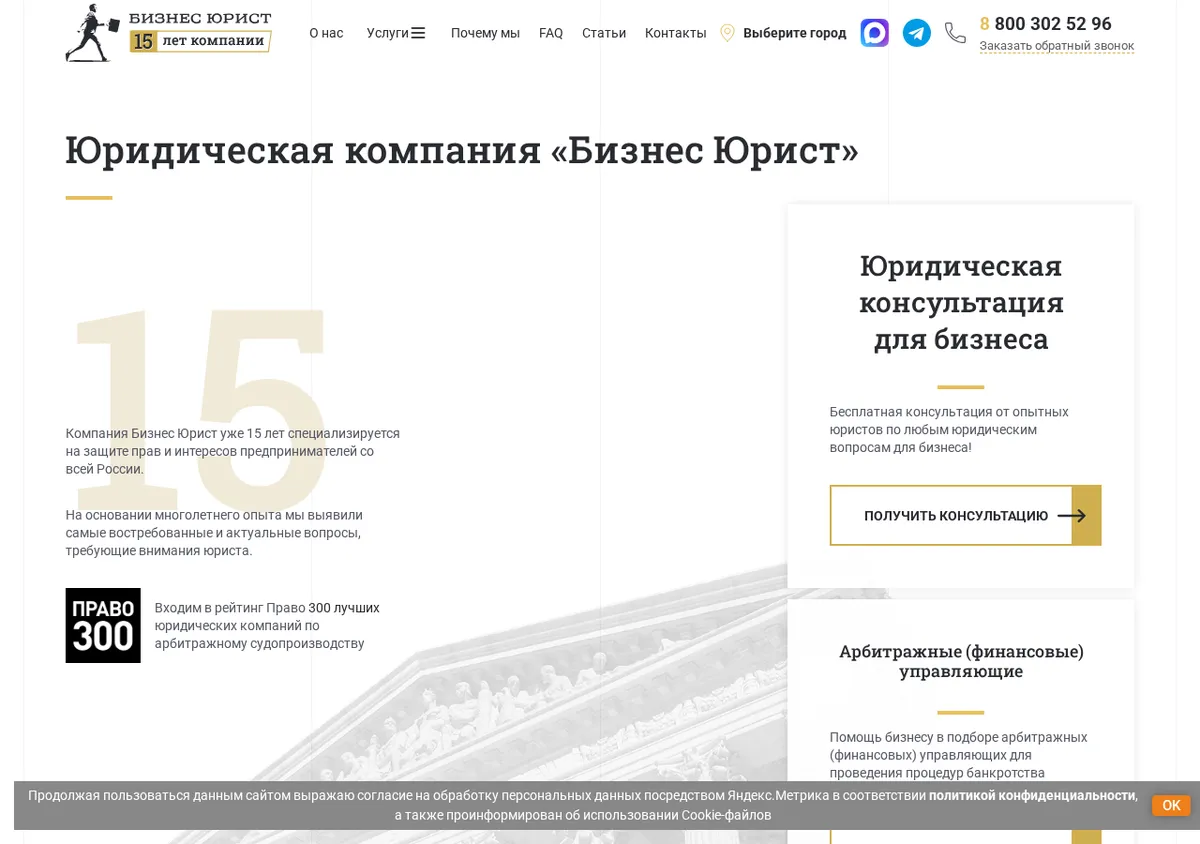Open the Telegram messenger icon

(916, 33)
